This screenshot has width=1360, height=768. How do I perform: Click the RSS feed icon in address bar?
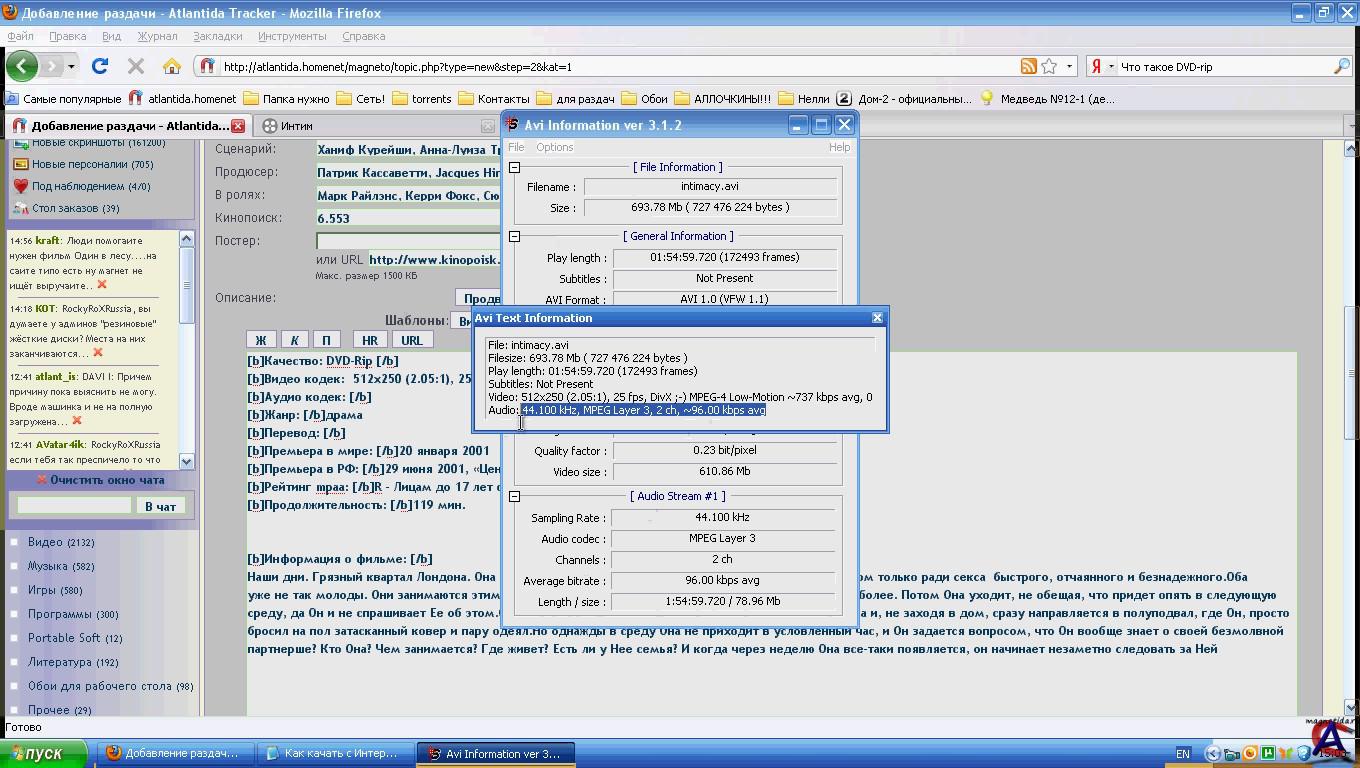(x=1028, y=66)
